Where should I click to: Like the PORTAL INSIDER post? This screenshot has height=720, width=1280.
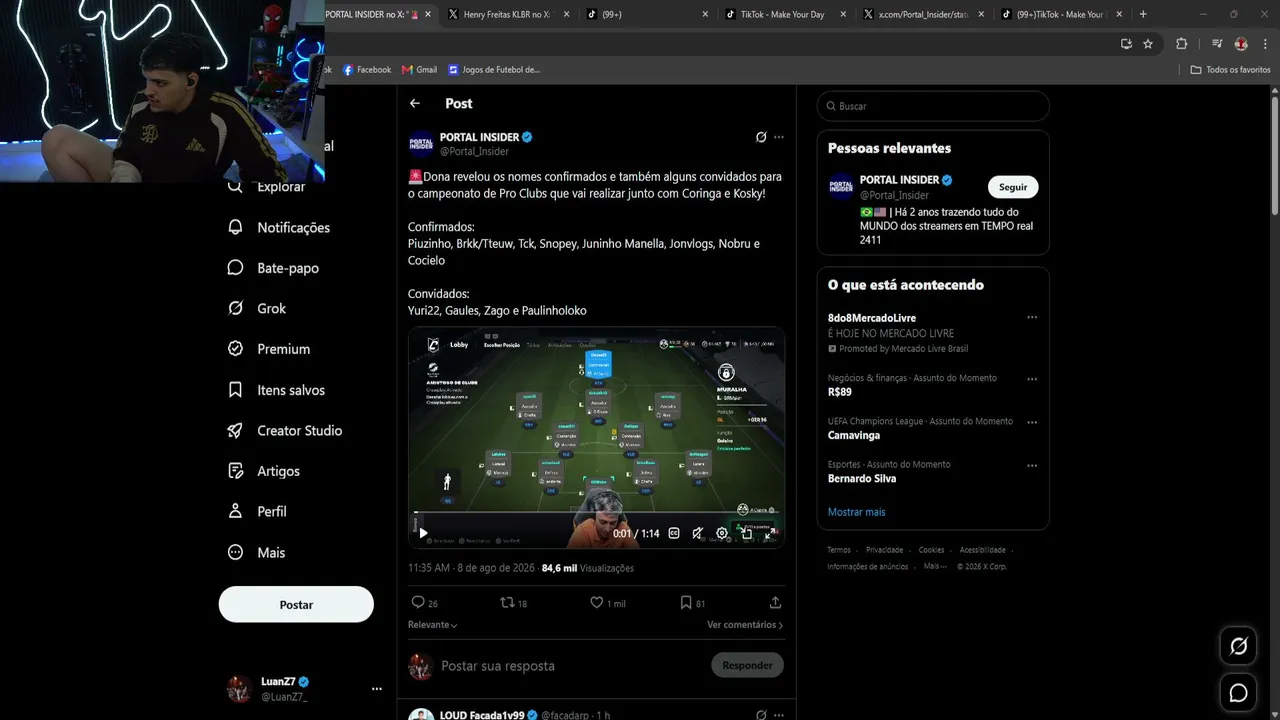(x=596, y=603)
